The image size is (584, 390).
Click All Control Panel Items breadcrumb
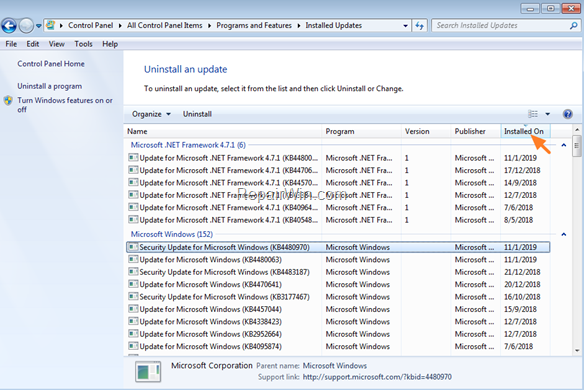165,25
